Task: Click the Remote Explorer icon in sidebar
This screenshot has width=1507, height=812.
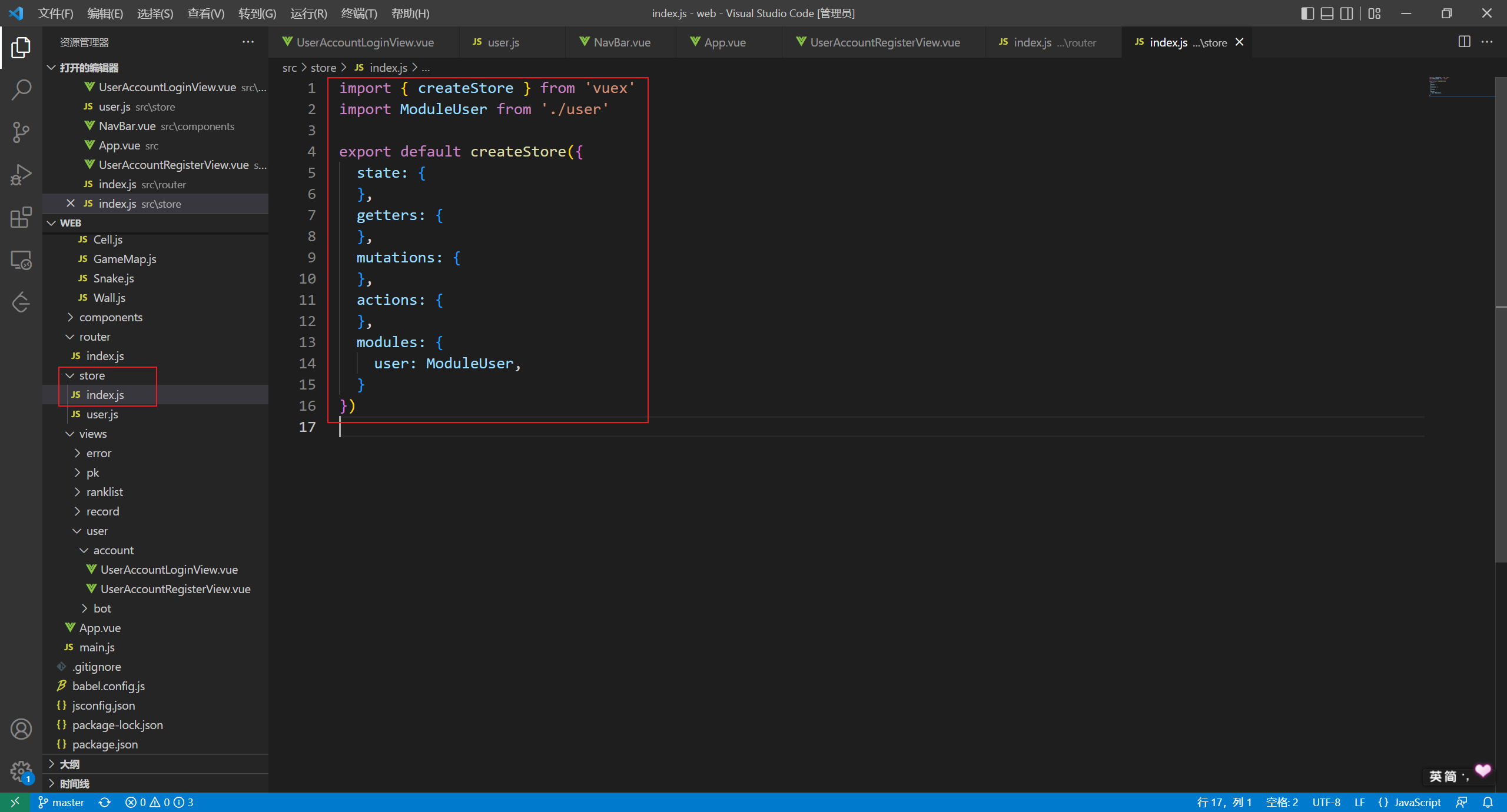Action: (21, 261)
